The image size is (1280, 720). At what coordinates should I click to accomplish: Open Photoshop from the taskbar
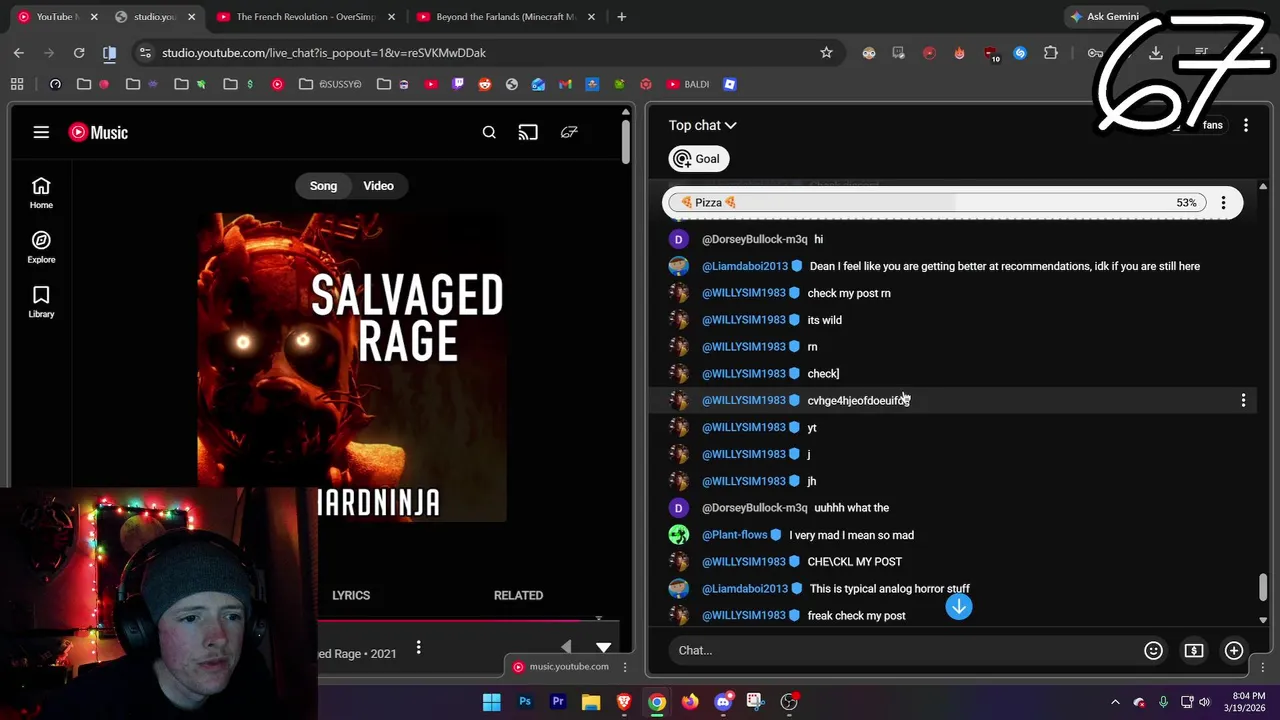tap(525, 702)
